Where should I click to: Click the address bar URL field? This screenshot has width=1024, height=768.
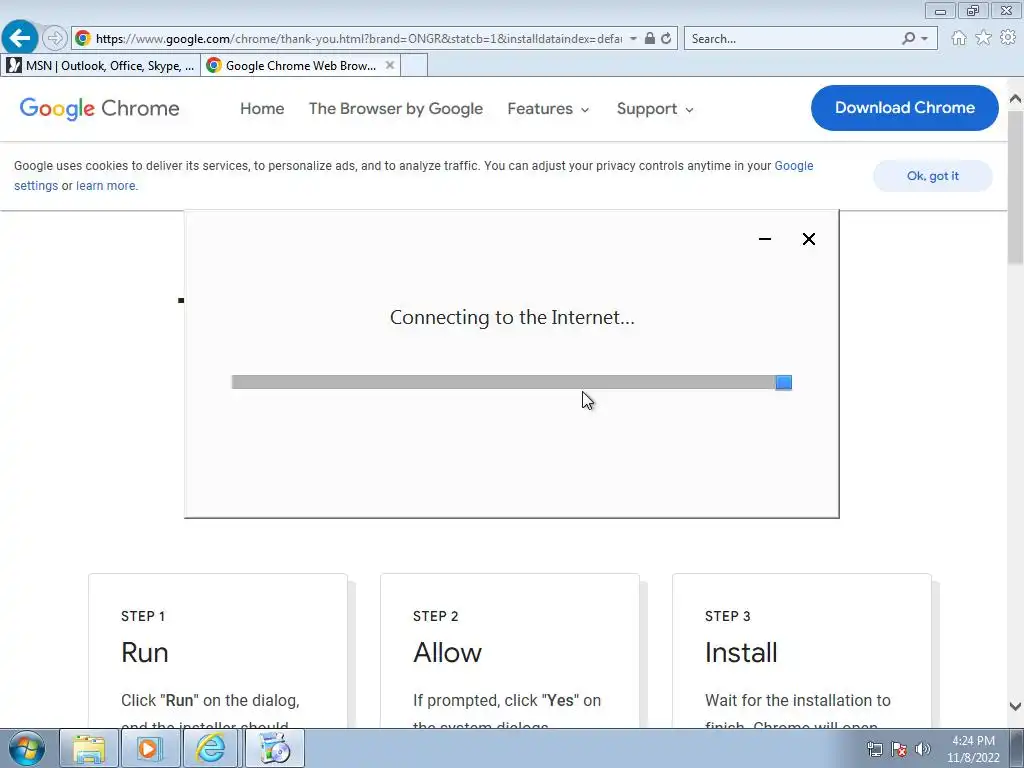coord(358,39)
